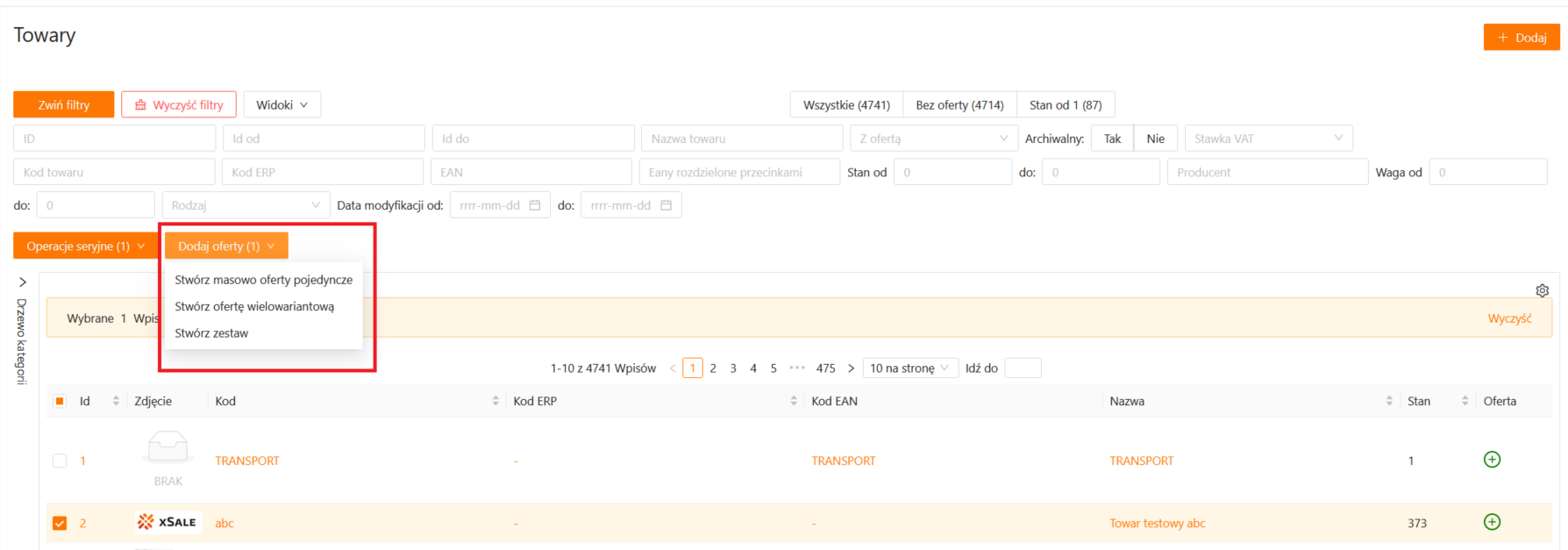The width and height of the screenshot is (1568, 550).
Task: Choose Stwórz zestaw menu option
Action: [x=211, y=333]
